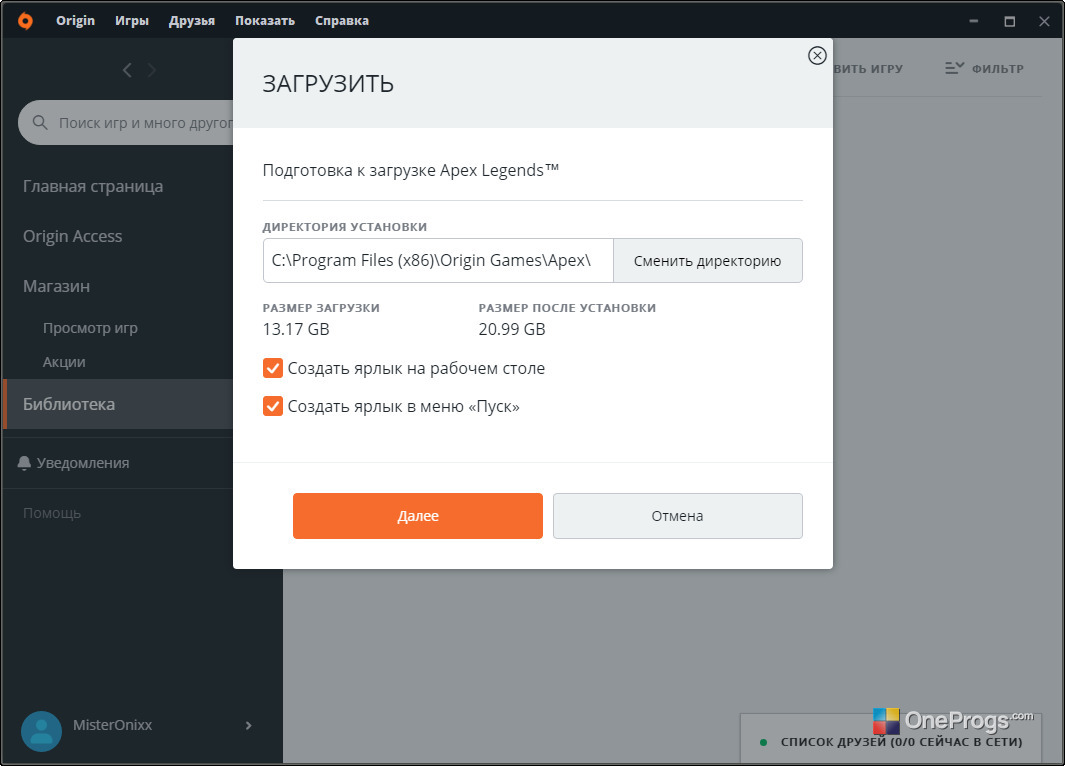The image size is (1065, 766).
Task: Click the Origin logo icon
Action: point(25,21)
